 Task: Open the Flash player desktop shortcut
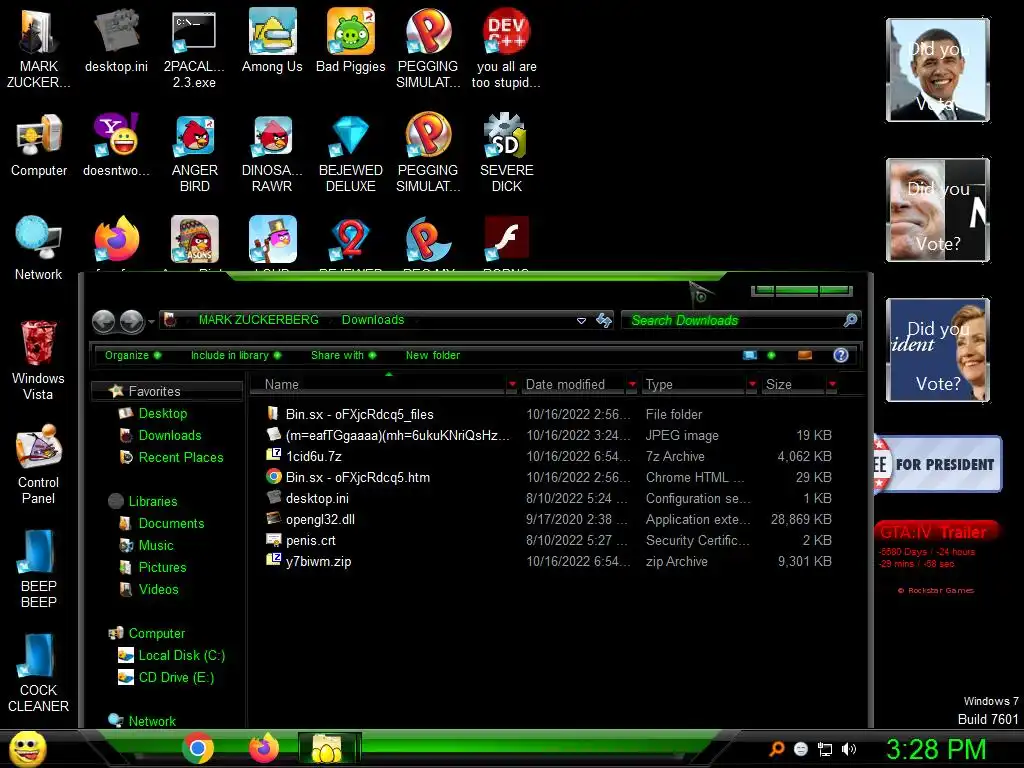coord(506,239)
